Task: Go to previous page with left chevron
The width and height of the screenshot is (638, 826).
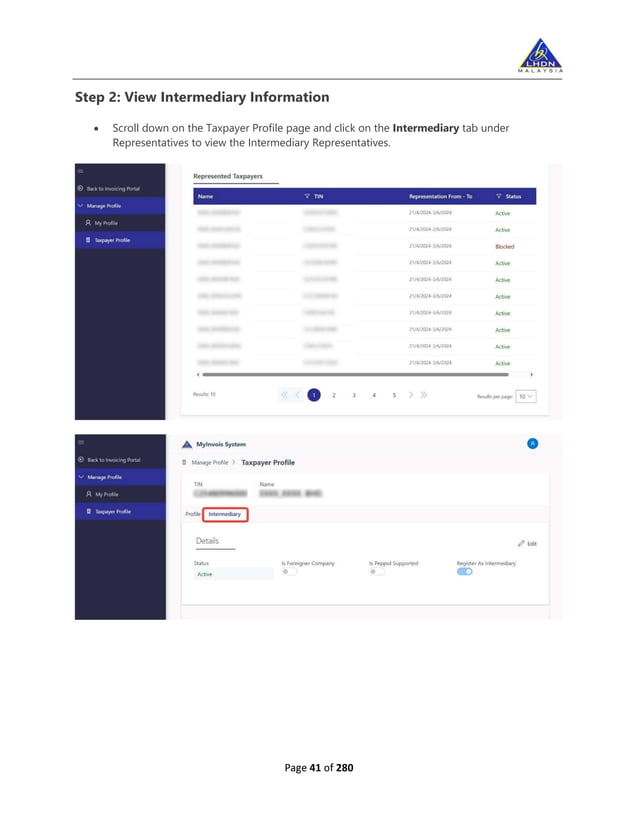Action: coord(298,395)
